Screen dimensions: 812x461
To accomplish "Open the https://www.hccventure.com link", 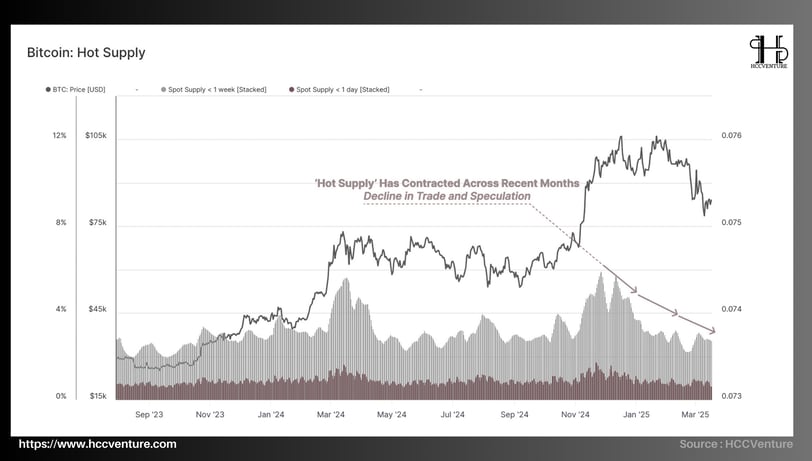I will pos(97,444).
